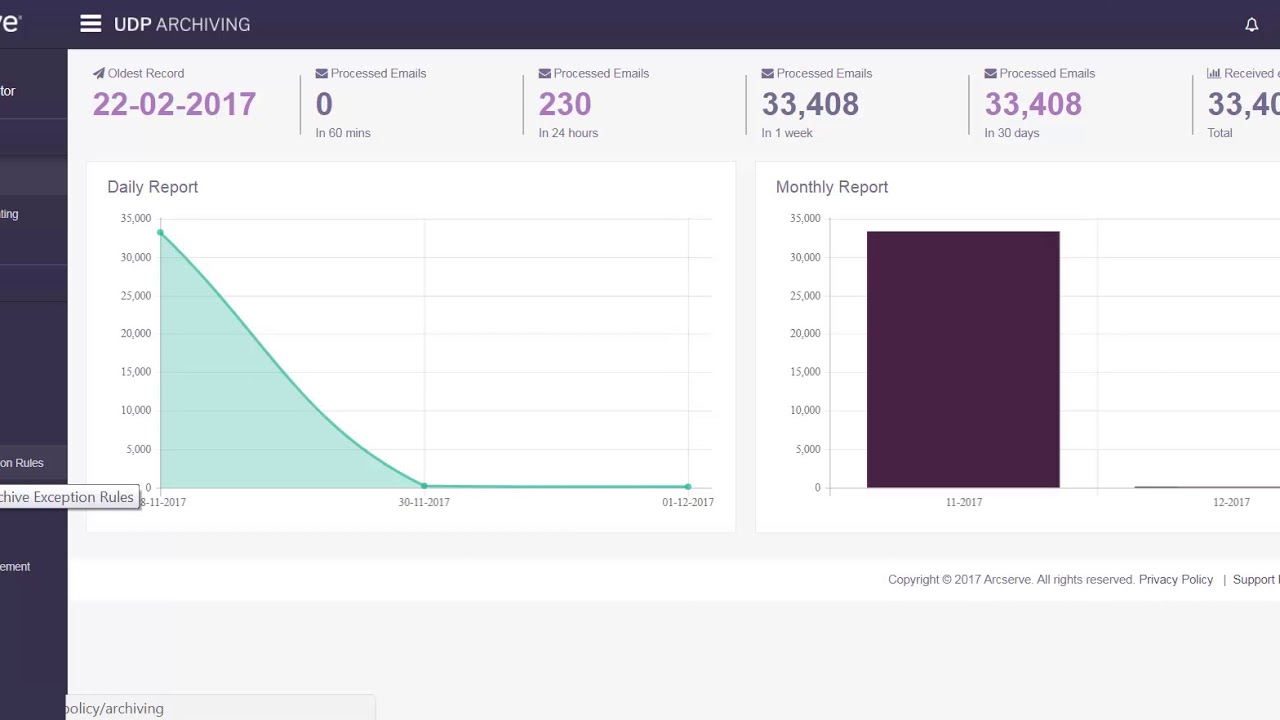
Task: Click the In 24 hours label
Action: pyautogui.click(x=568, y=133)
